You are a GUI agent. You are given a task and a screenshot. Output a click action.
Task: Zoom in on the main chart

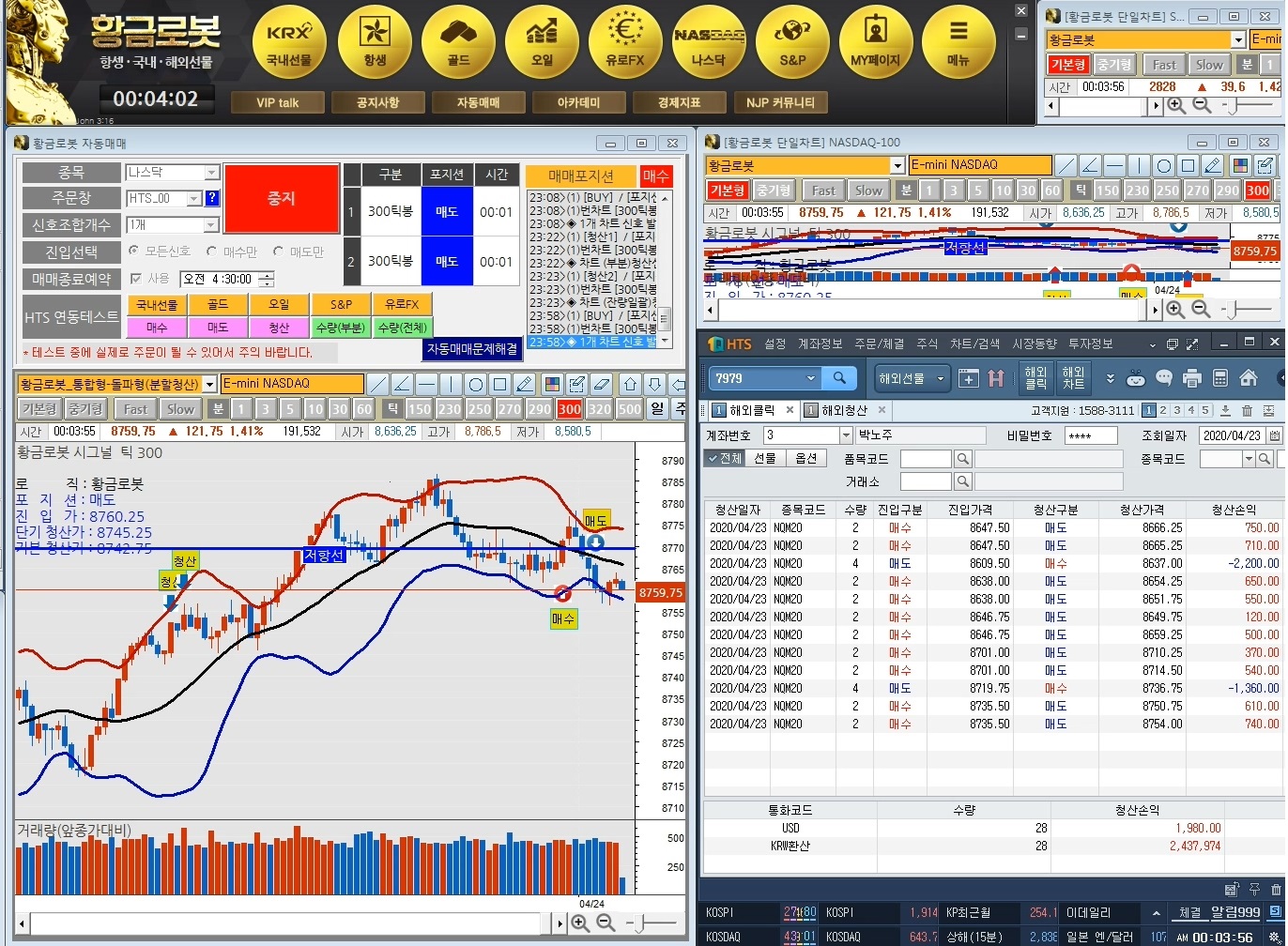point(580,923)
